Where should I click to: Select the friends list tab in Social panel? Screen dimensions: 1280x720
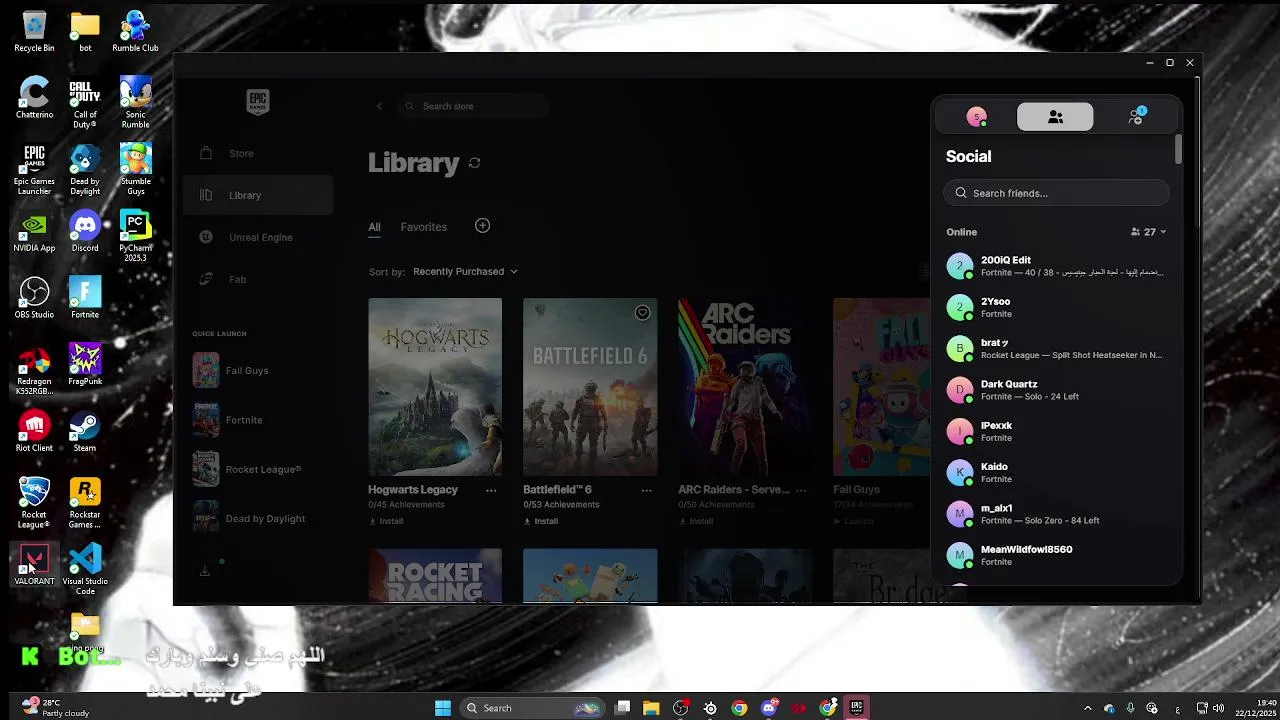tap(1055, 117)
